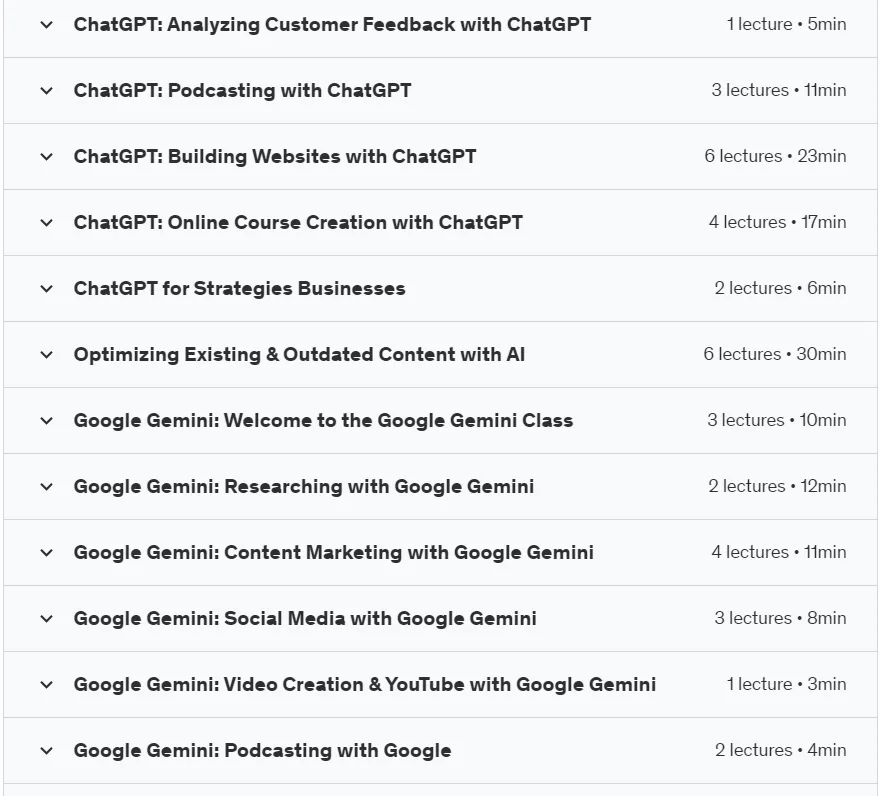Expand Podcasting with Google section chevron
The width and height of the screenshot is (881, 796).
47,750
